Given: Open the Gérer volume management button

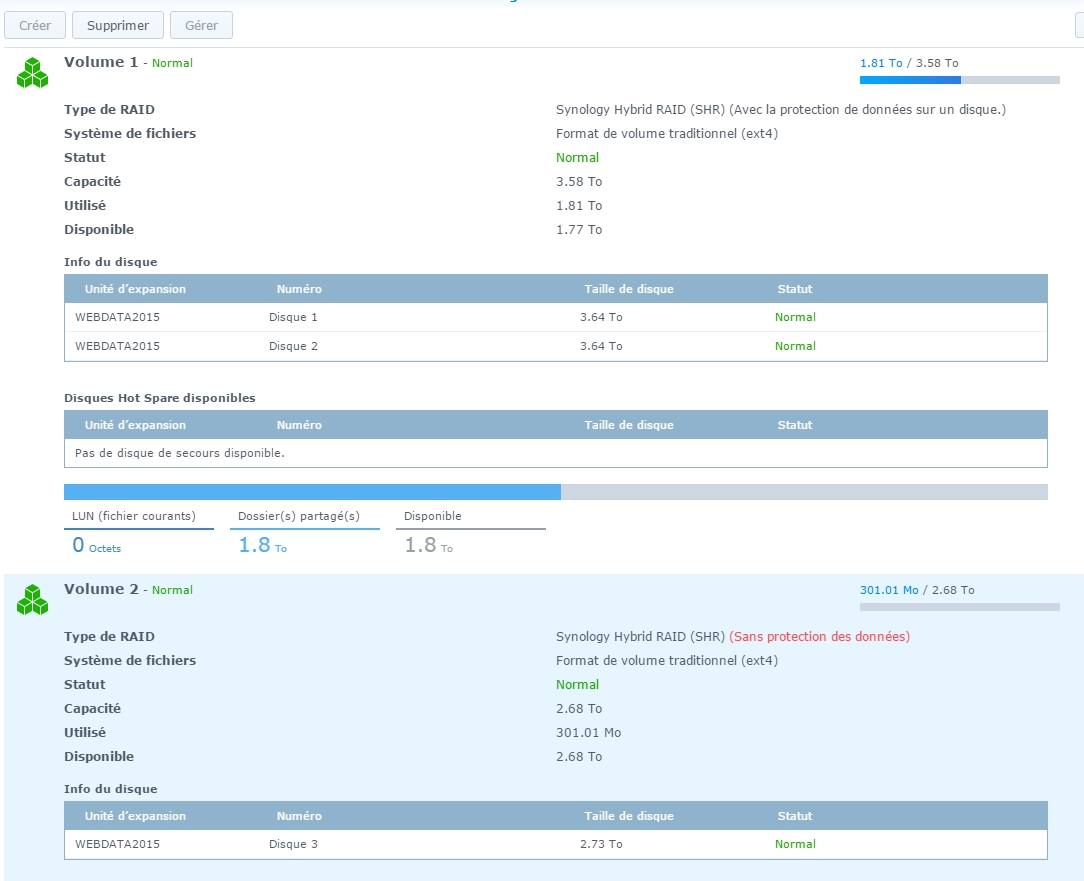Looking at the screenshot, I should (201, 25).
